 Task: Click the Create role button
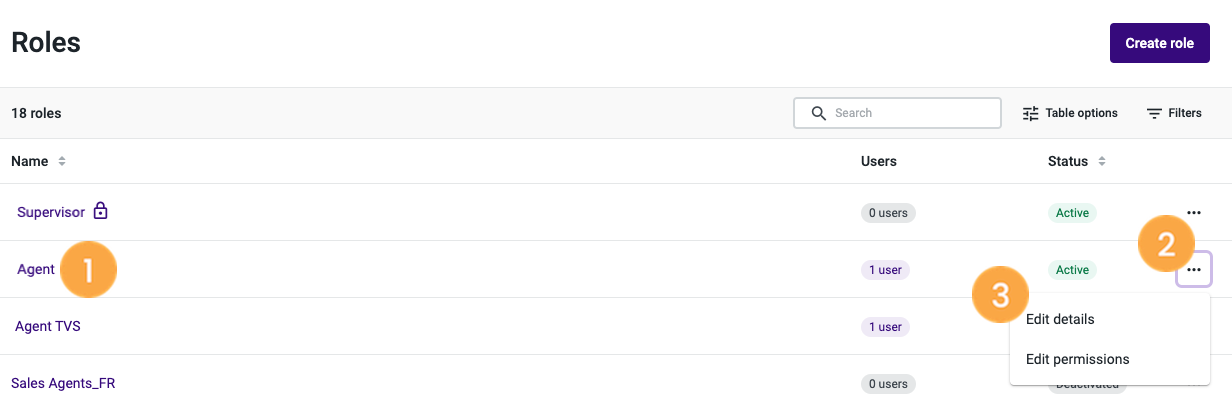pos(1160,43)
